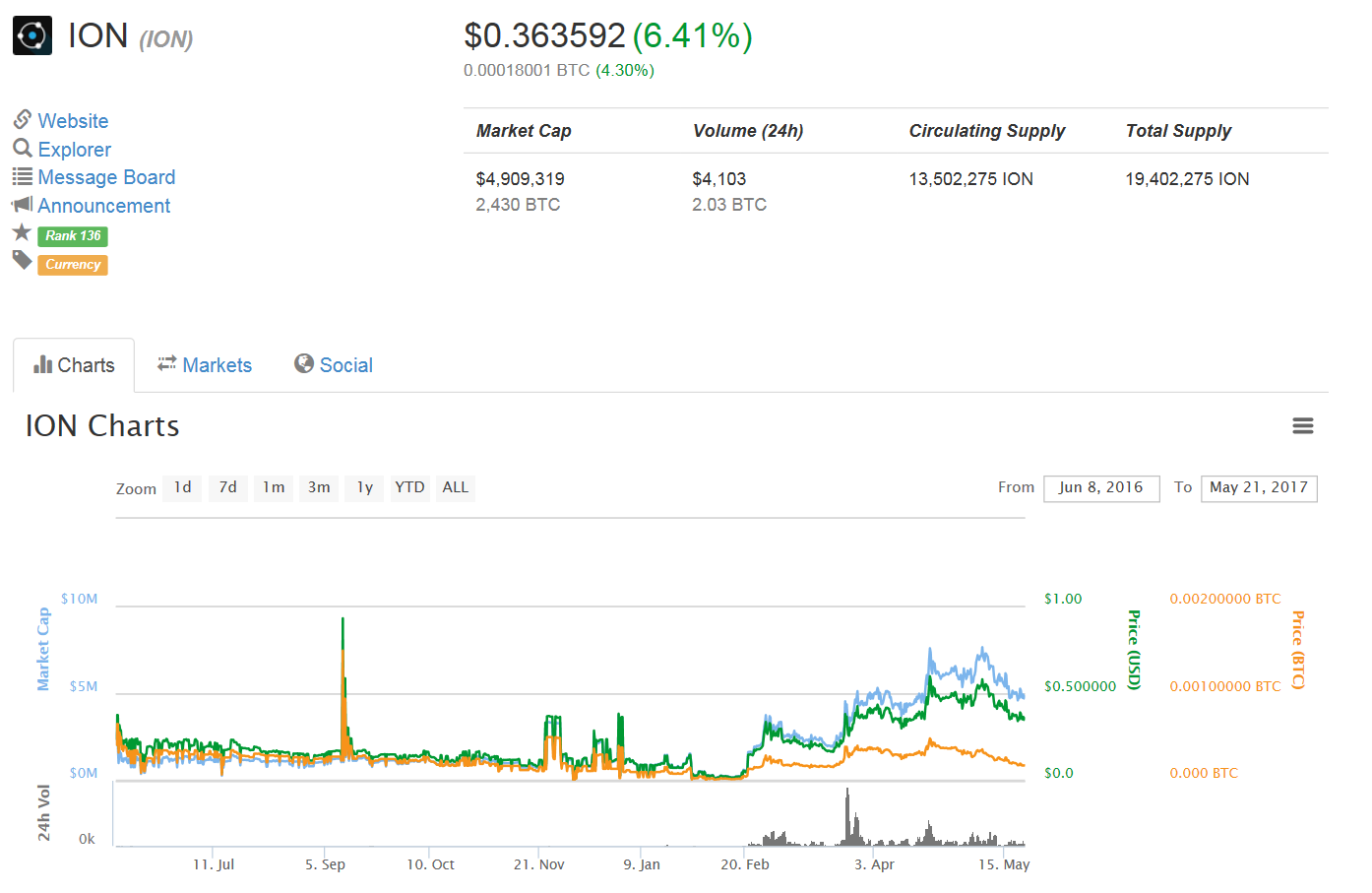Viewport: 1372px width, 893px height.
Task: Toggle the Price (BTC) axis label
Action: tap(1298, 650)
